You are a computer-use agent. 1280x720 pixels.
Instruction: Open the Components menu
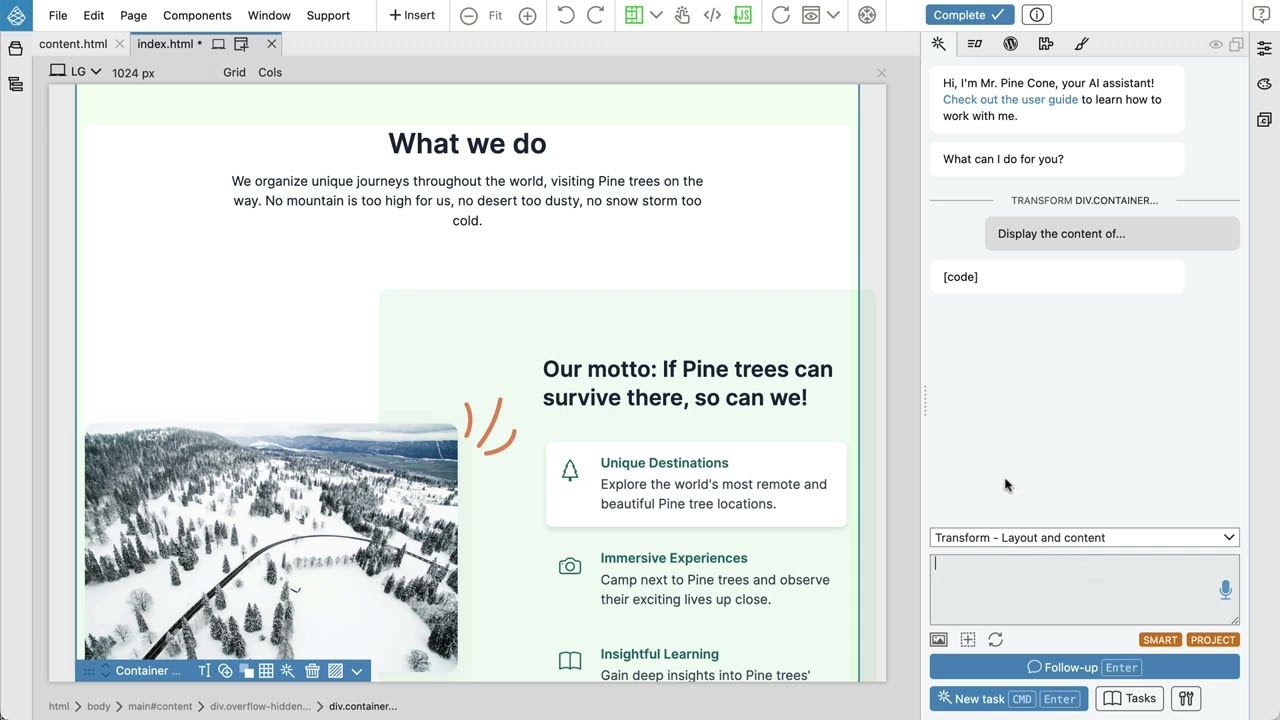[x=197, y=15]
